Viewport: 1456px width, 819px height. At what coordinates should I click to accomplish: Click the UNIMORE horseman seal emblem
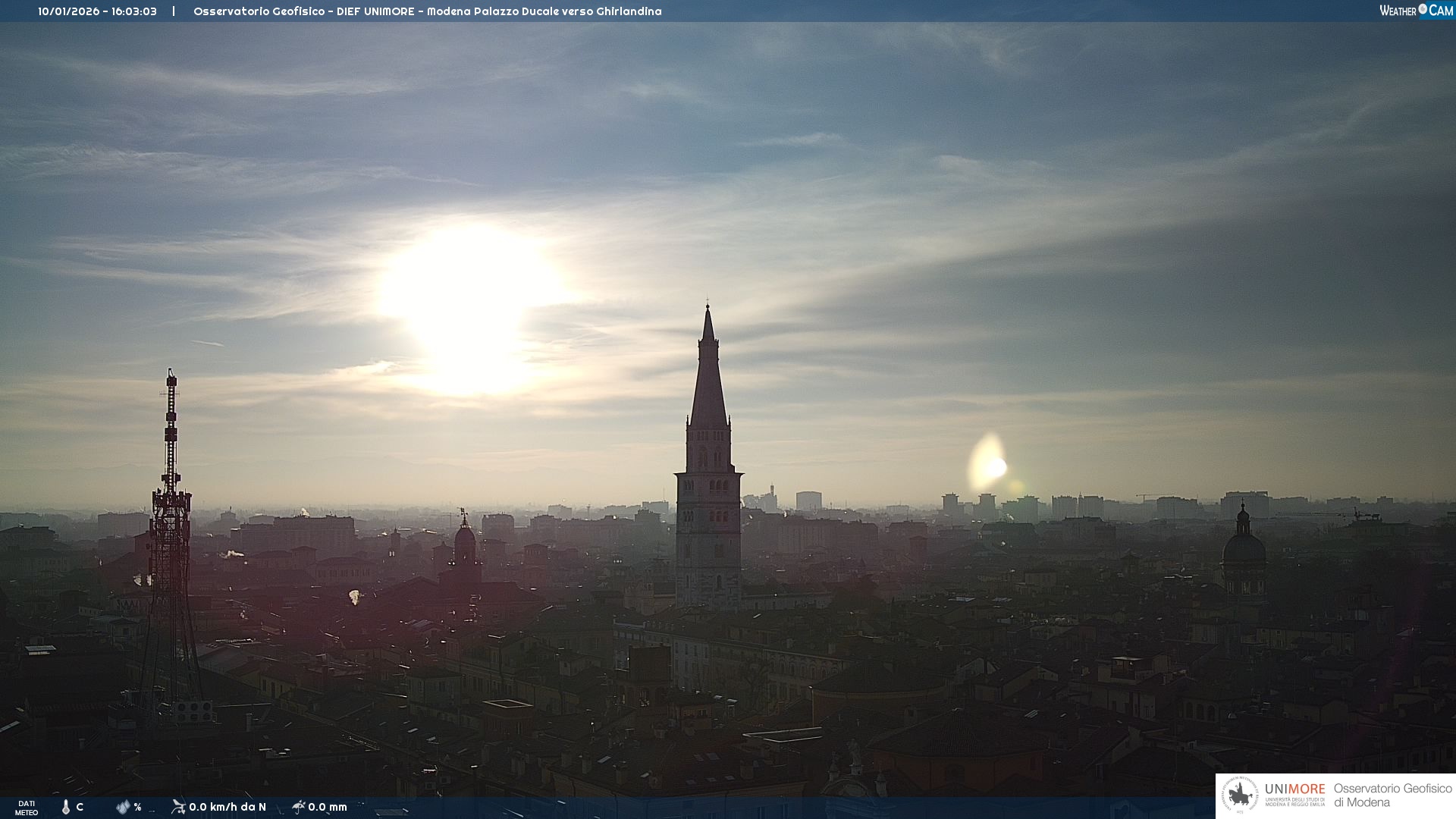[1240, 795]
